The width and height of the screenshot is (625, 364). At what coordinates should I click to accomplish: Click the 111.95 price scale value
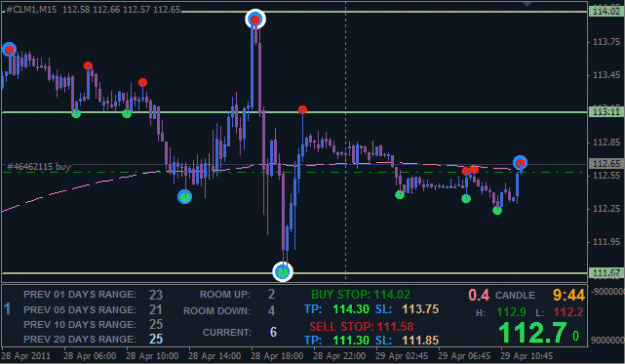607,242
